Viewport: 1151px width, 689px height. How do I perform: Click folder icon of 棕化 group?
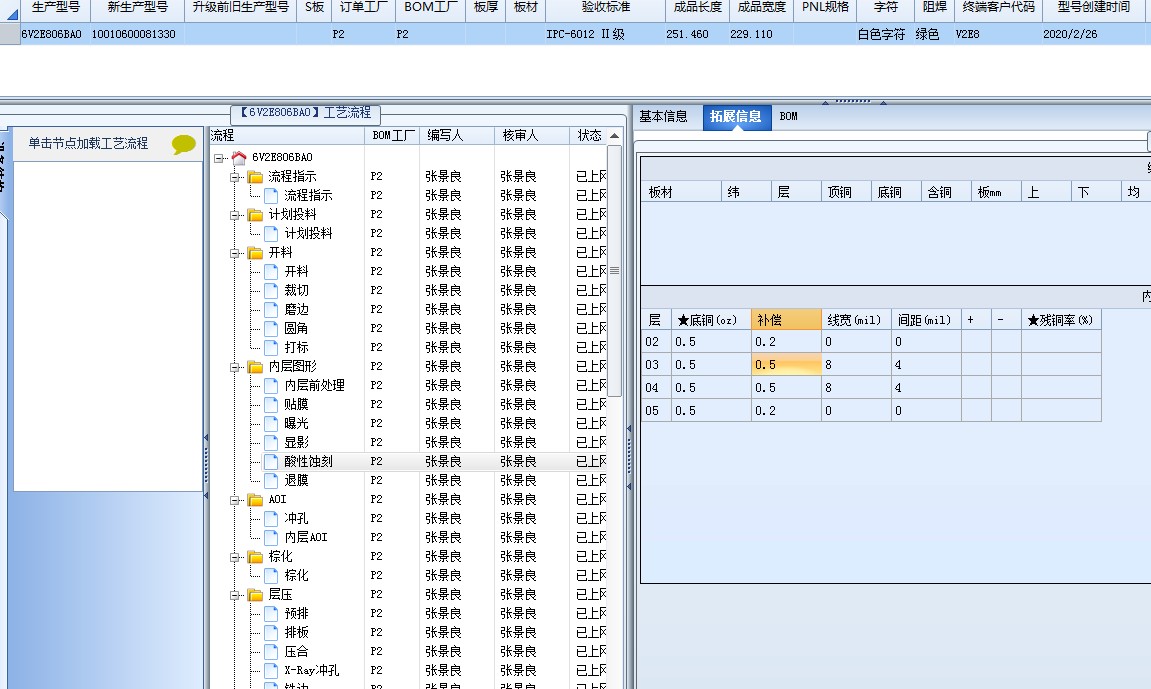point(255,556)
